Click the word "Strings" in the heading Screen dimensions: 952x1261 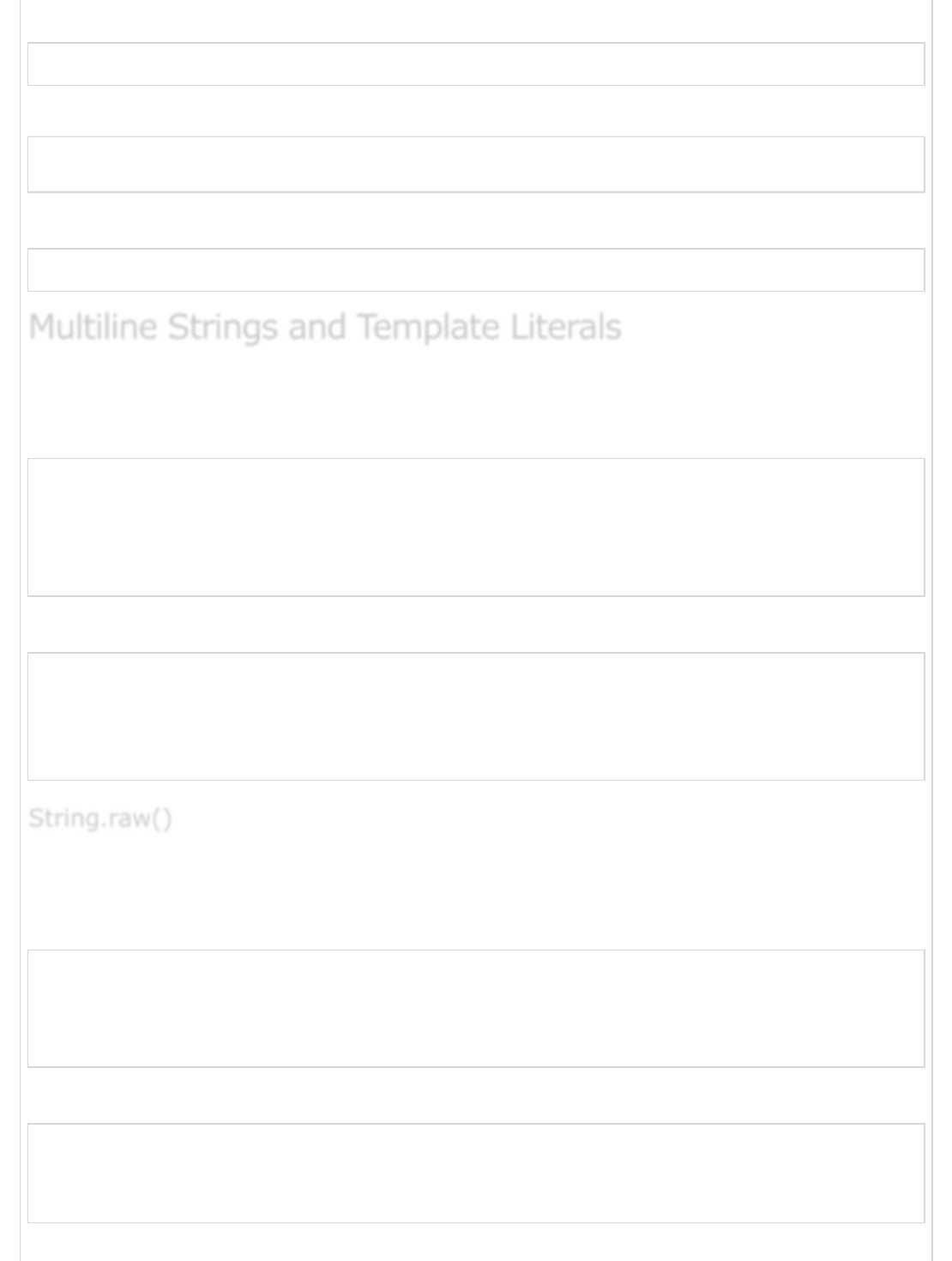[x=222, y=328]
